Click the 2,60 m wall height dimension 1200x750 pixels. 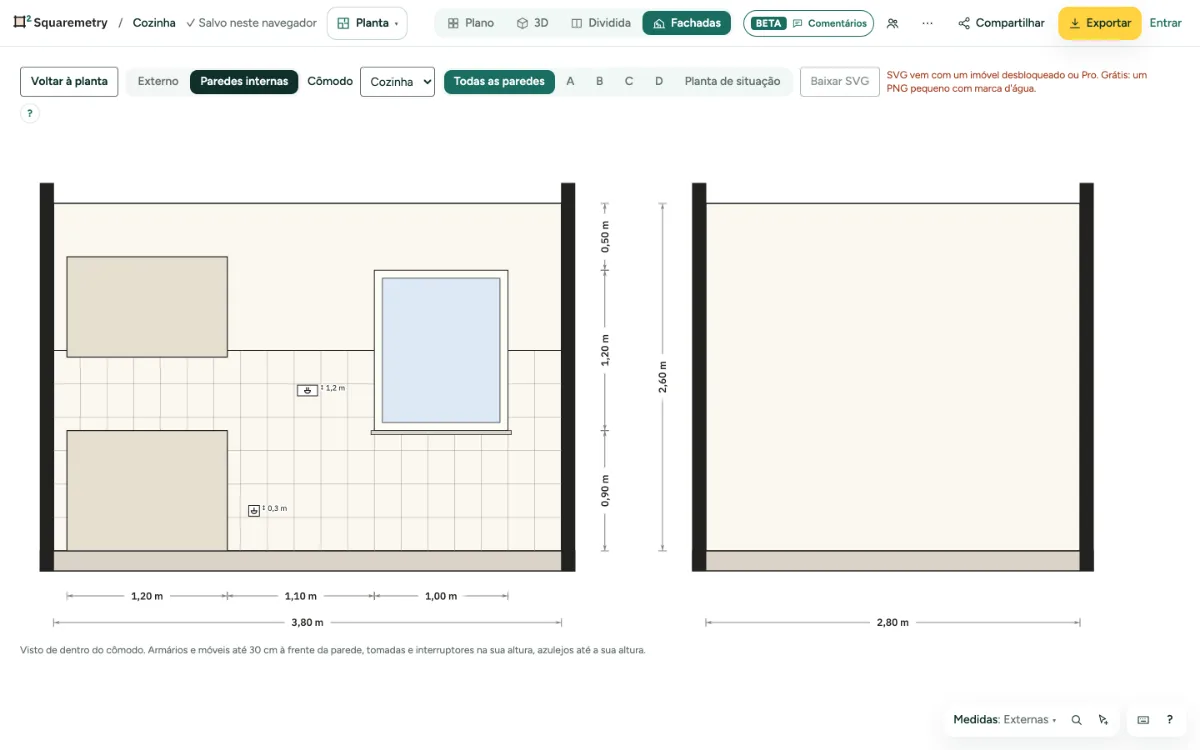tap(662, 377)
